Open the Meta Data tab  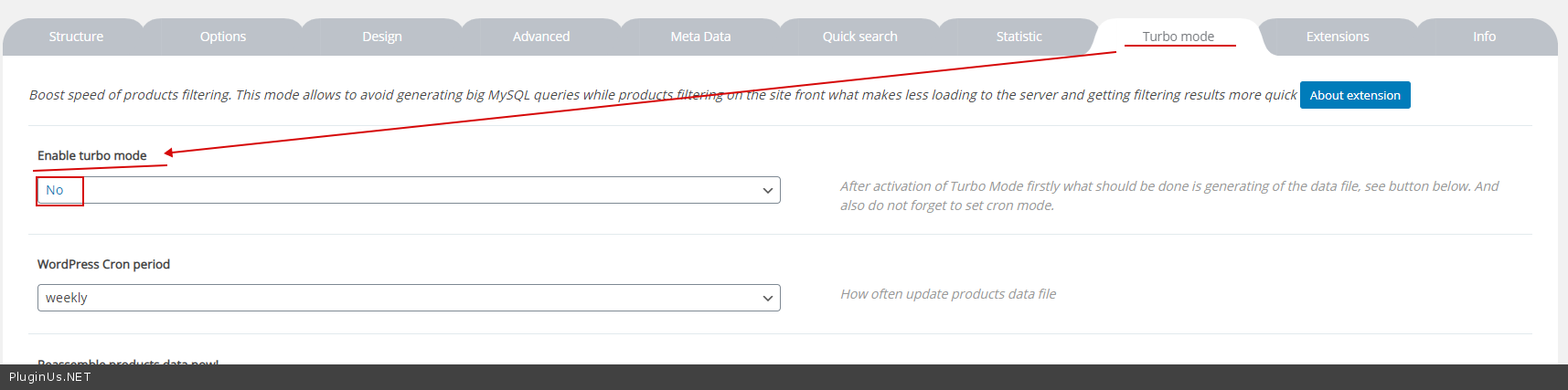click(x=700, y=37)
